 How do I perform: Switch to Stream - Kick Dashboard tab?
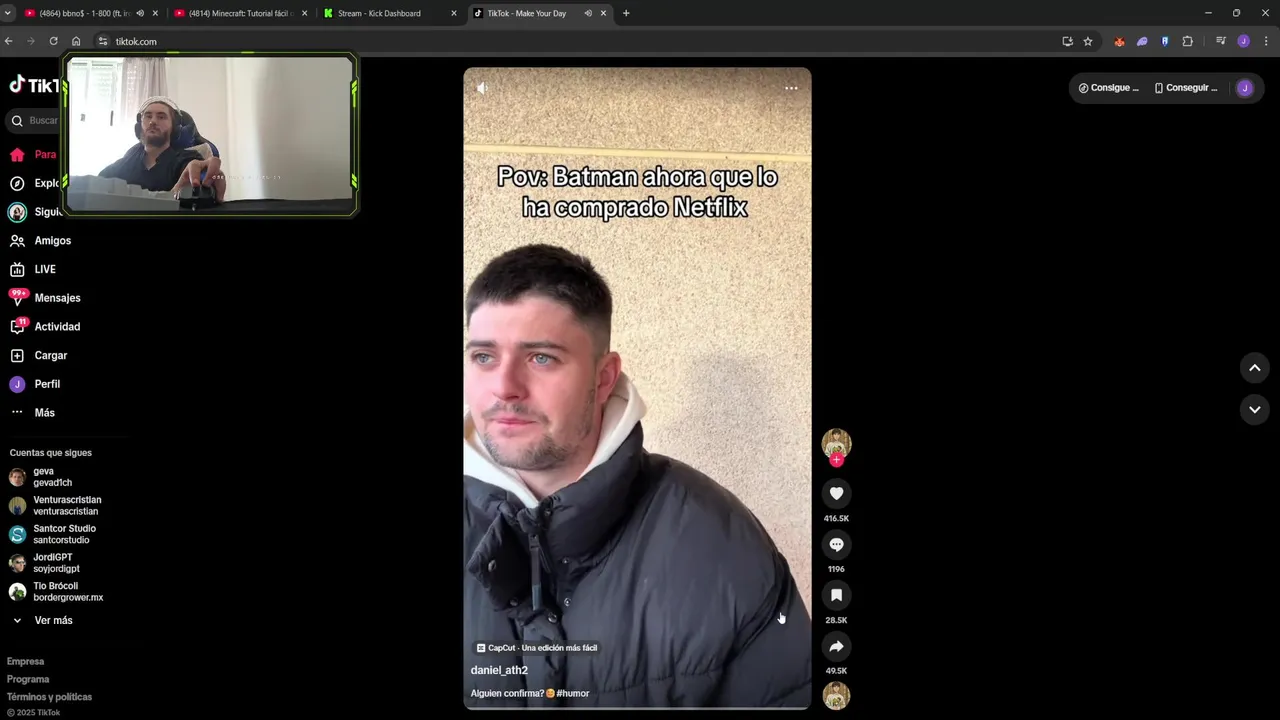[390, 13]
